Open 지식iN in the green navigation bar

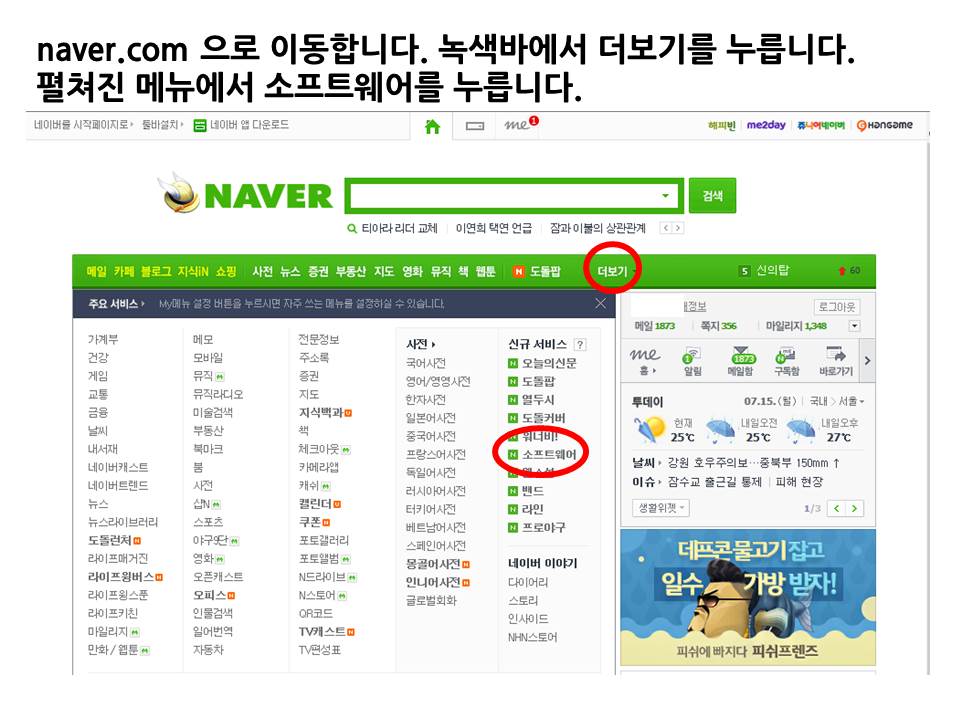click(x=193, y=271)
